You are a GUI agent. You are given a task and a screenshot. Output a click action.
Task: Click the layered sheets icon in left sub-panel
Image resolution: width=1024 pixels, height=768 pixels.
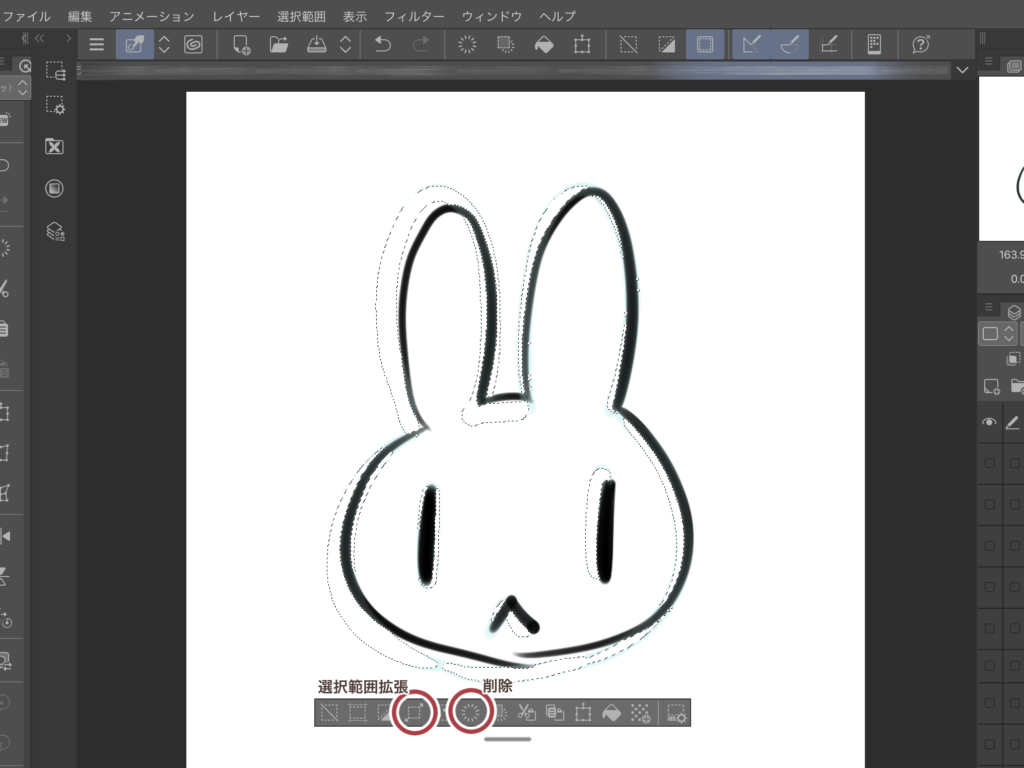(x=55, y=232)
